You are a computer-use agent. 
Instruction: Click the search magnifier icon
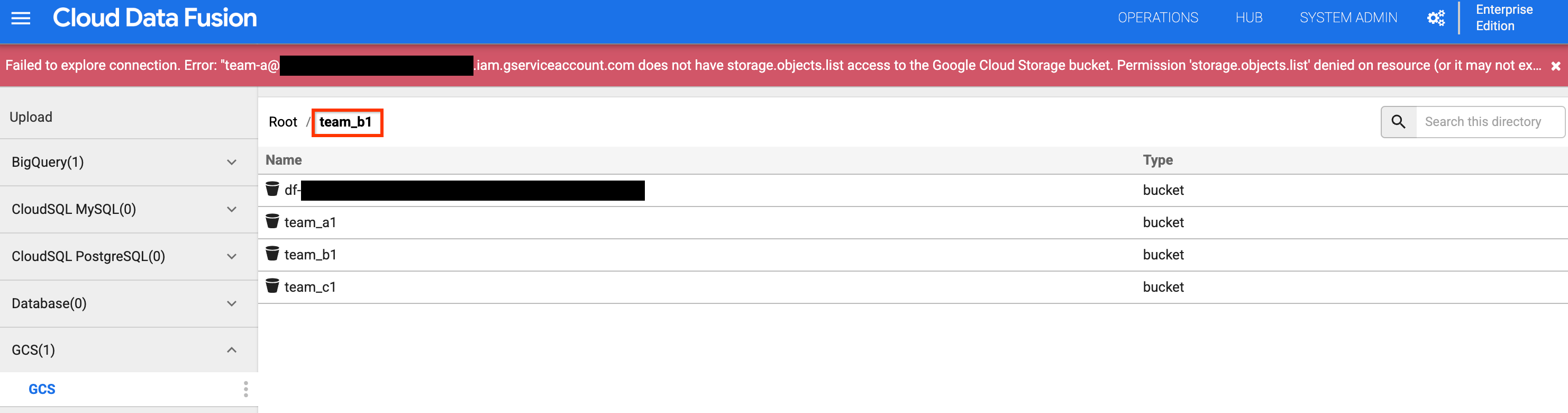click(1398, 121)
